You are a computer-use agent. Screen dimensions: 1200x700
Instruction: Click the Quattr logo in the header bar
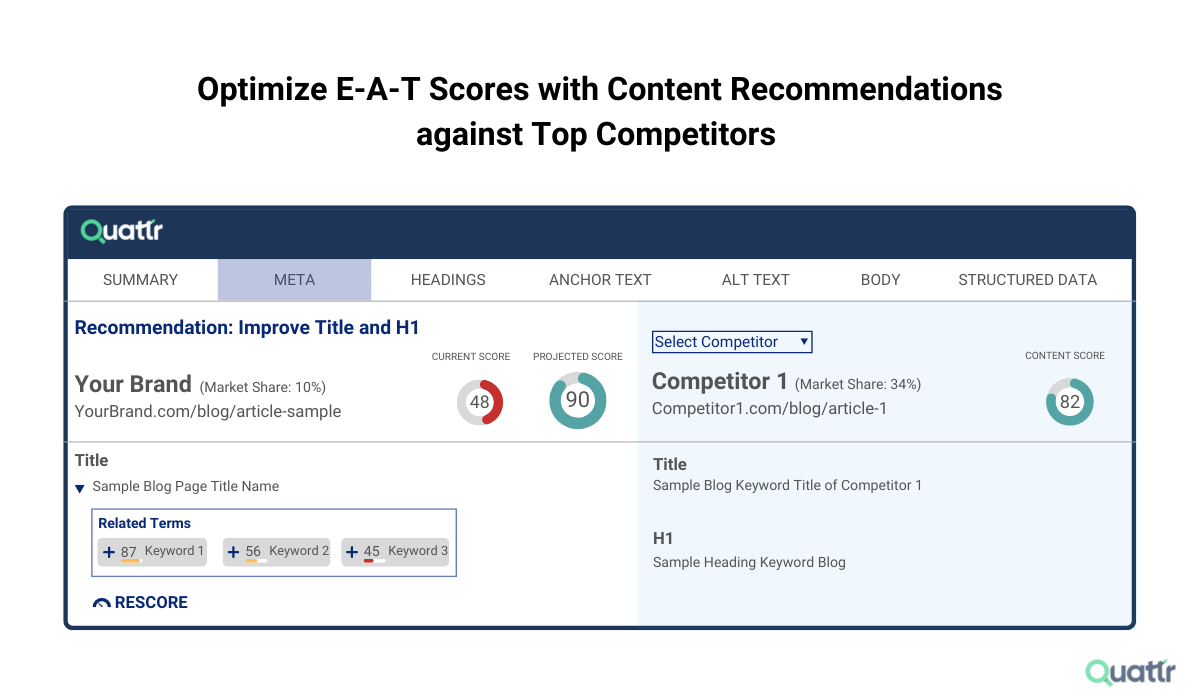click(x=121, y=231)
